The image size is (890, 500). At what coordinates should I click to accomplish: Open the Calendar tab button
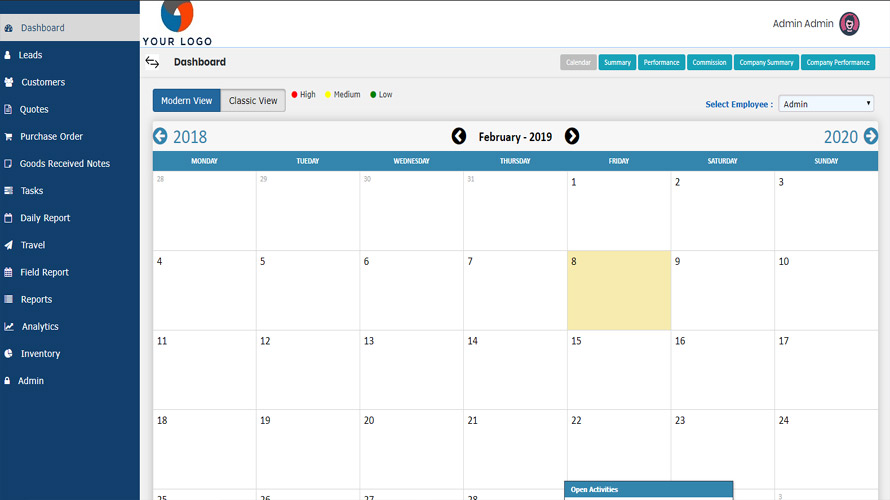[x=578, y=62]
